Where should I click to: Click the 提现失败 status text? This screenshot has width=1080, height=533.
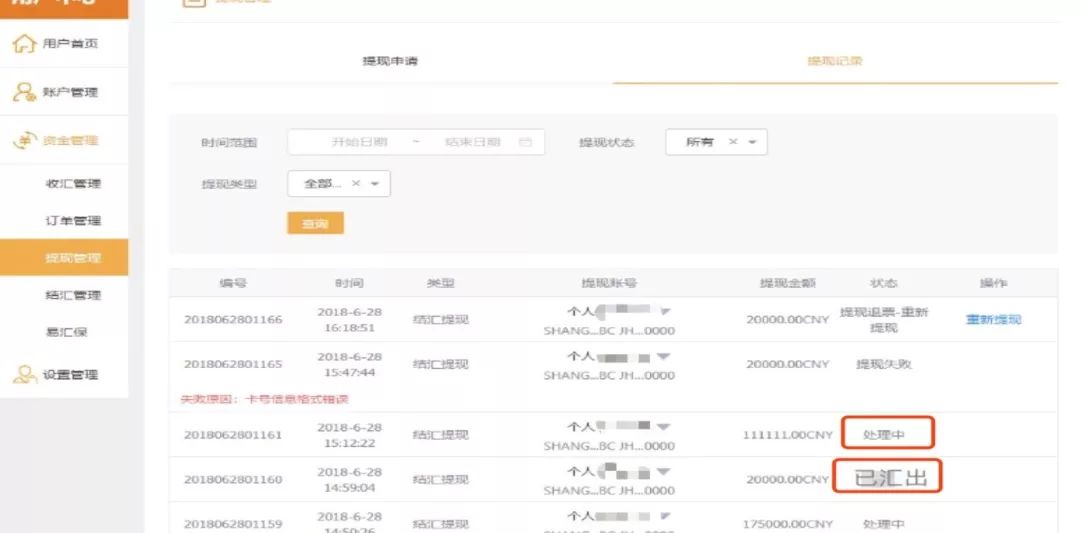pos(884,364)
